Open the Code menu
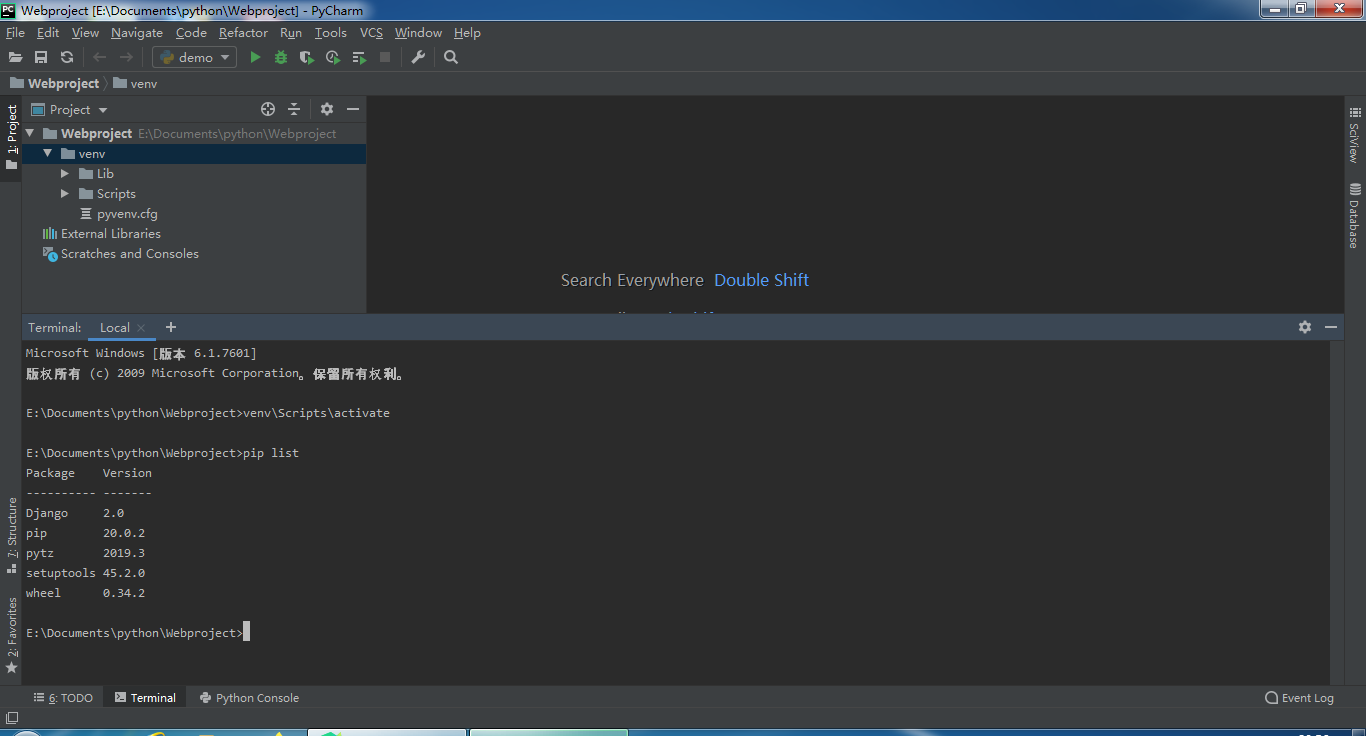 [x=191, y=33]
